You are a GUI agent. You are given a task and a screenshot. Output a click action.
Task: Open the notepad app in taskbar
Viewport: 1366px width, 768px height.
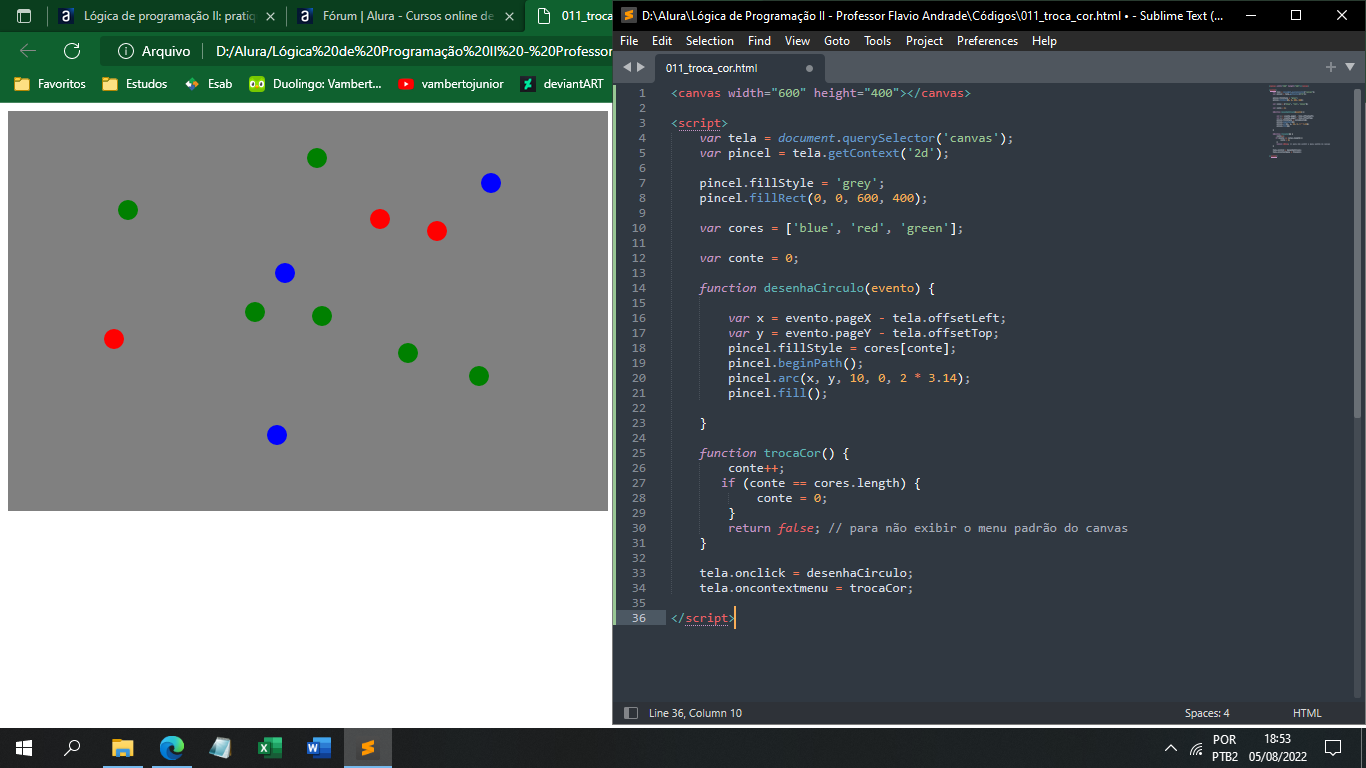tap(220, 748)
